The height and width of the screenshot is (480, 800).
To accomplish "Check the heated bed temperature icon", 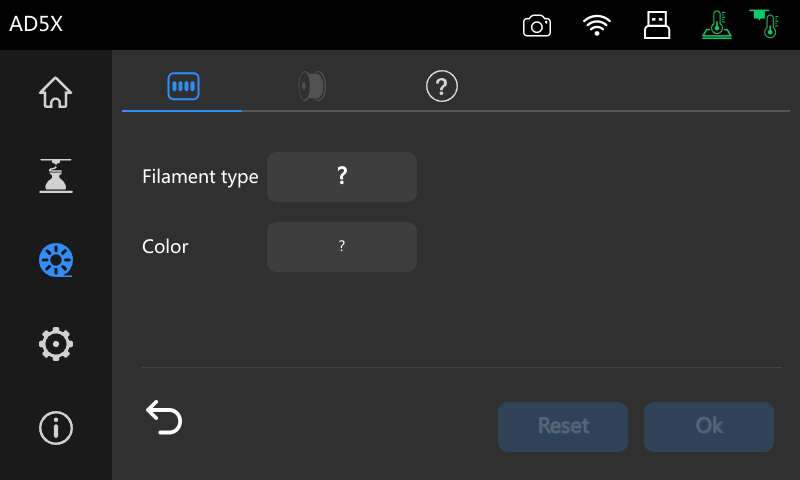I will pyautogui.click(x=717, y=24).
